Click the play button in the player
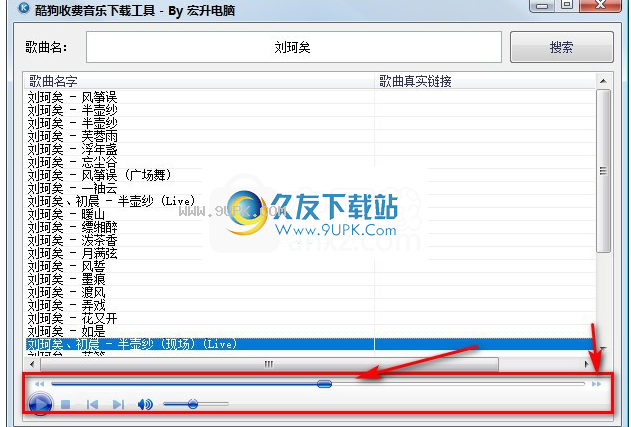 (x=40, y=403)
